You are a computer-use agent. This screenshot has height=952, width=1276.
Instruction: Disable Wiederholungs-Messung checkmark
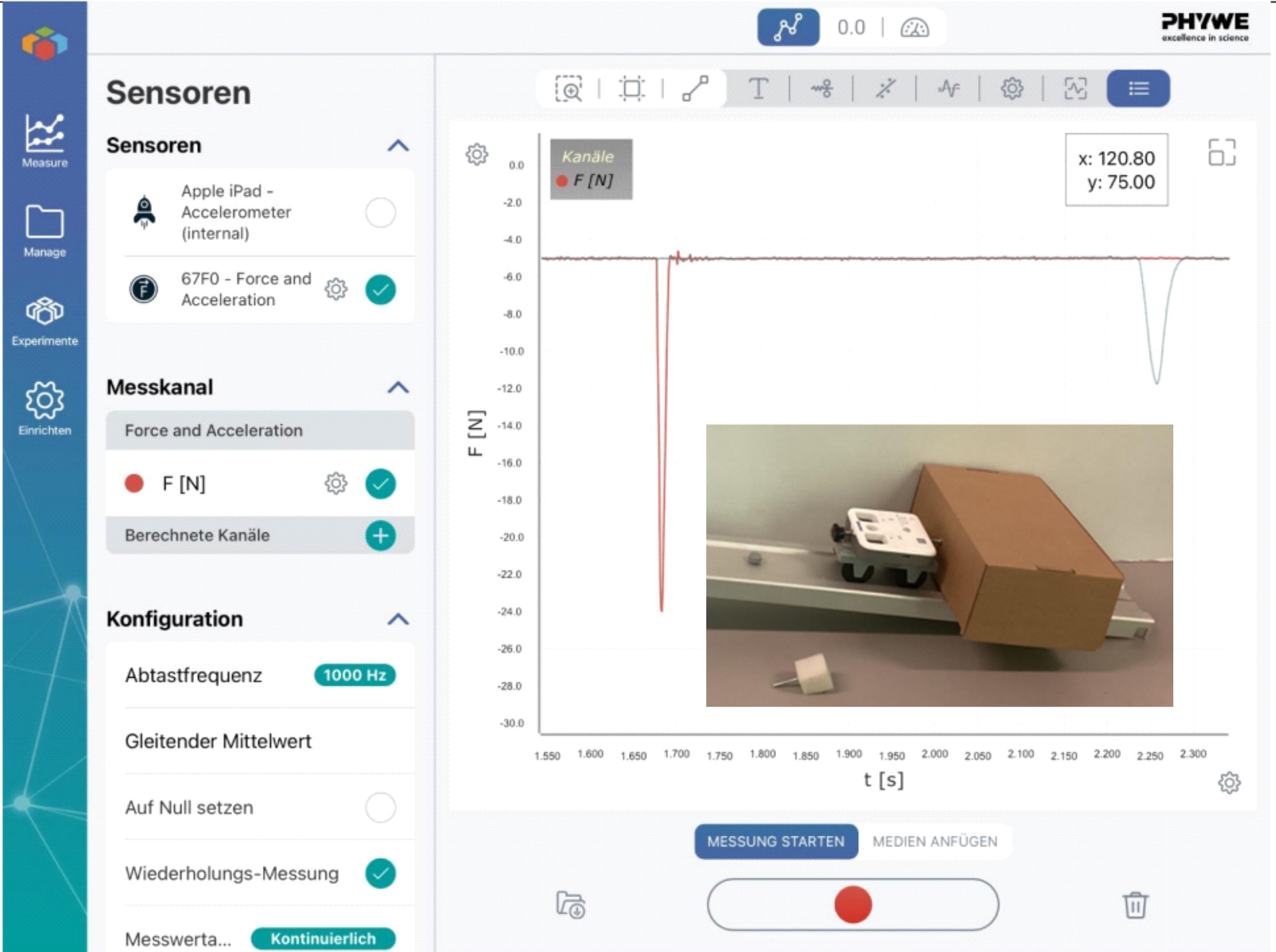coord(380,874)
